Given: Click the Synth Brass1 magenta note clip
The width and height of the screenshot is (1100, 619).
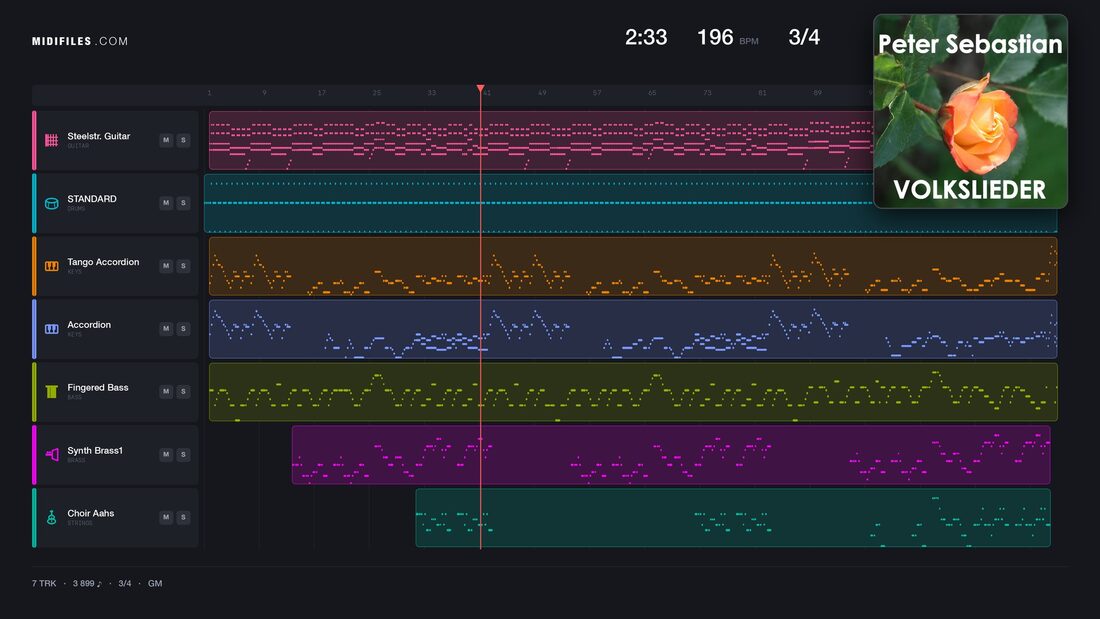Looking at the screenshot, I should point(671,455).
